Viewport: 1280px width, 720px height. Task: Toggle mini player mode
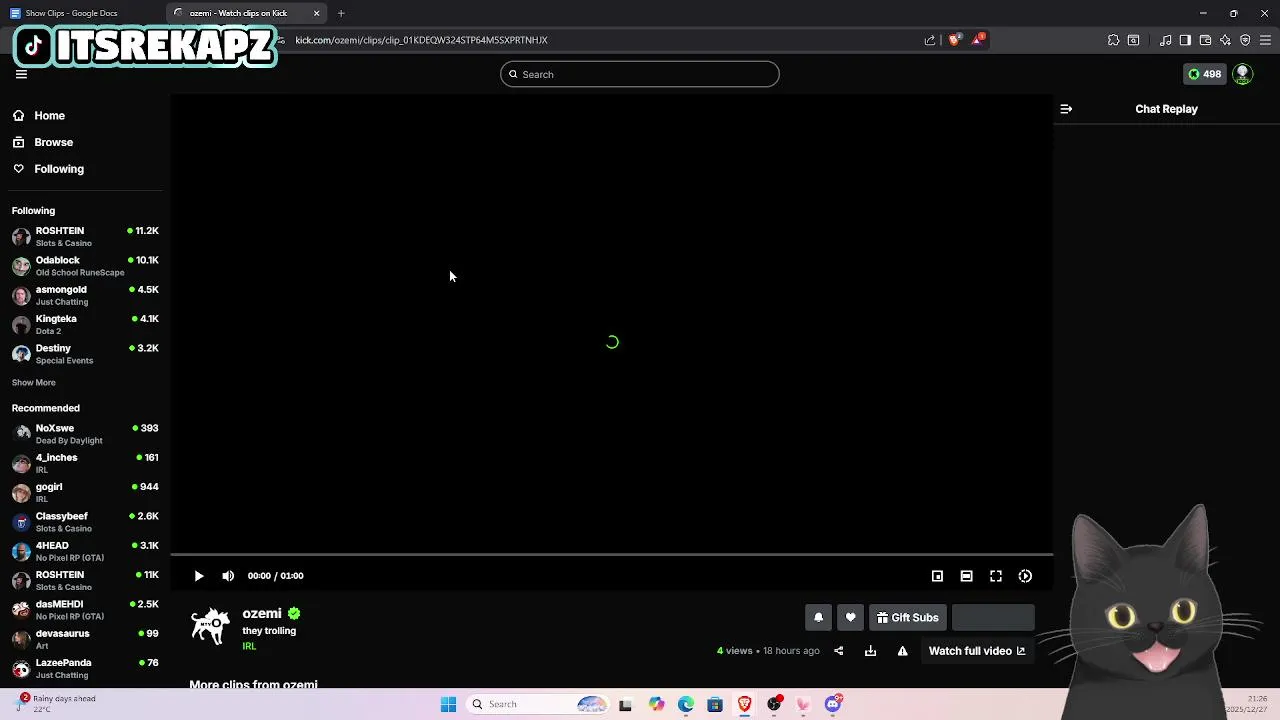tap(937, 576)
